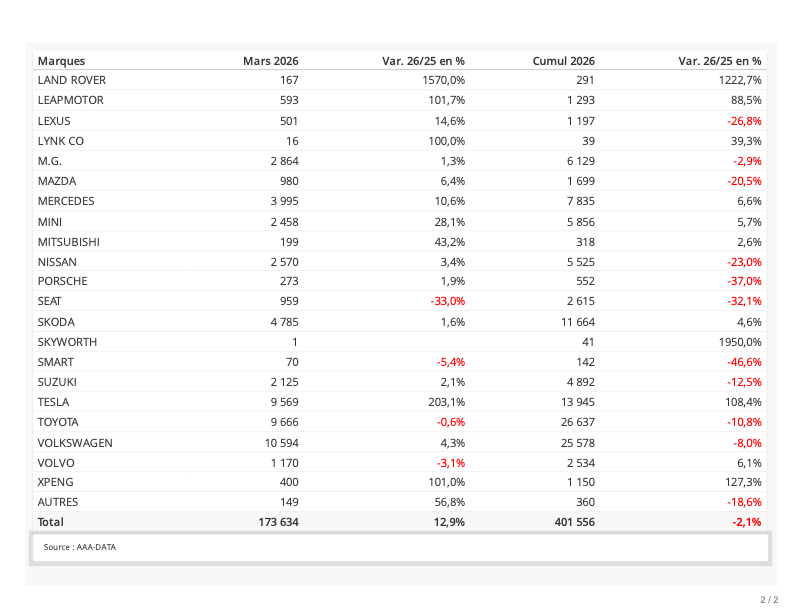Select the LAND ROVER row label

pyautogui.click(x=71, y=80)
